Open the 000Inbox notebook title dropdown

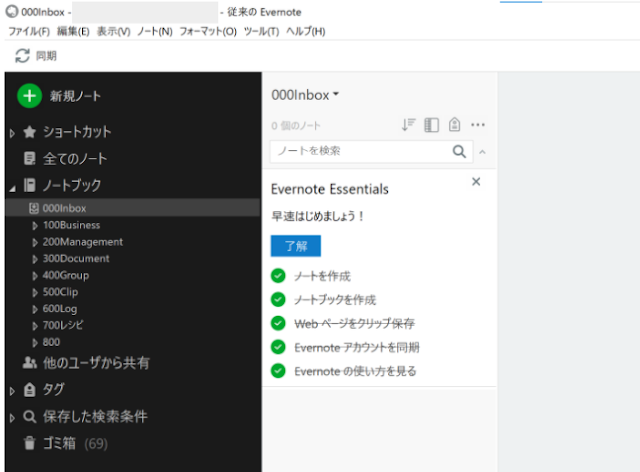pos(305,95)
